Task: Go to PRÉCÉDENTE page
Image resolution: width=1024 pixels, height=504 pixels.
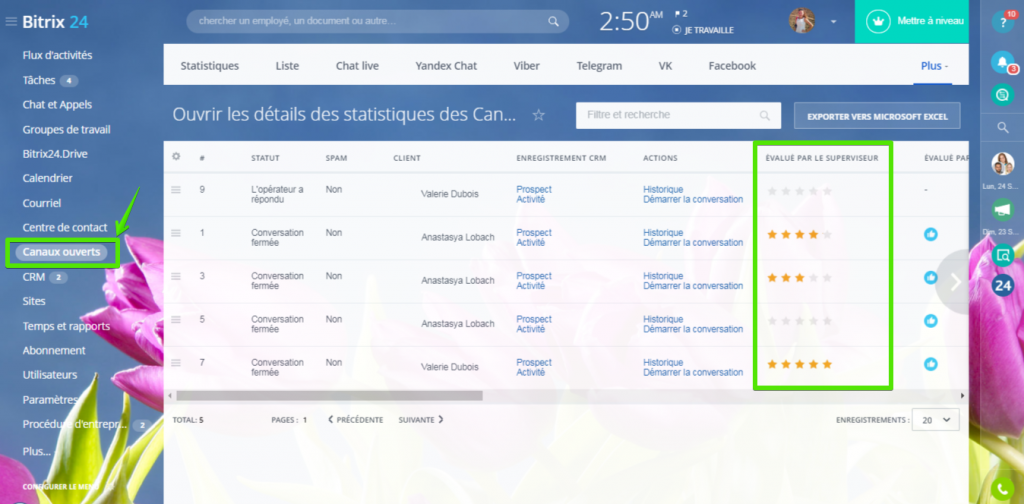Action: [x=356, y=420]
